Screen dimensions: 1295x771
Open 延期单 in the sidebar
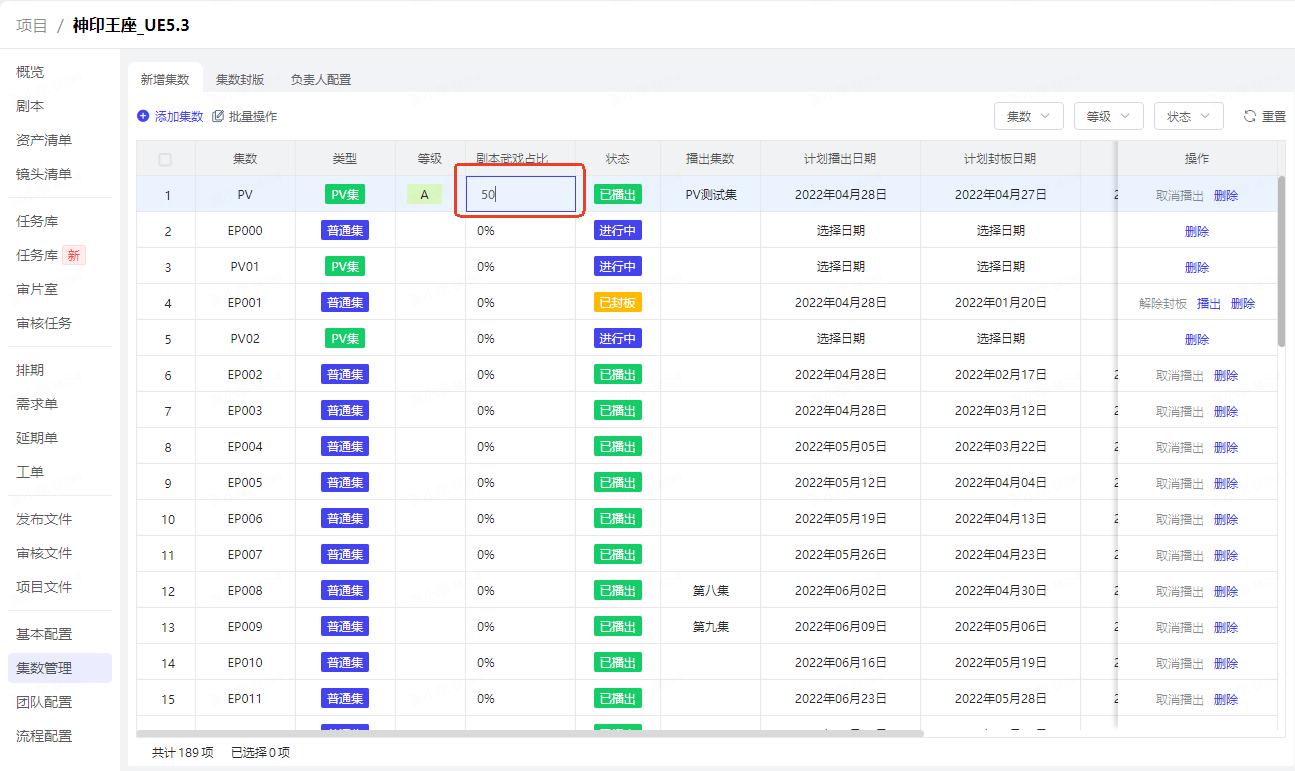pos(37,438)
